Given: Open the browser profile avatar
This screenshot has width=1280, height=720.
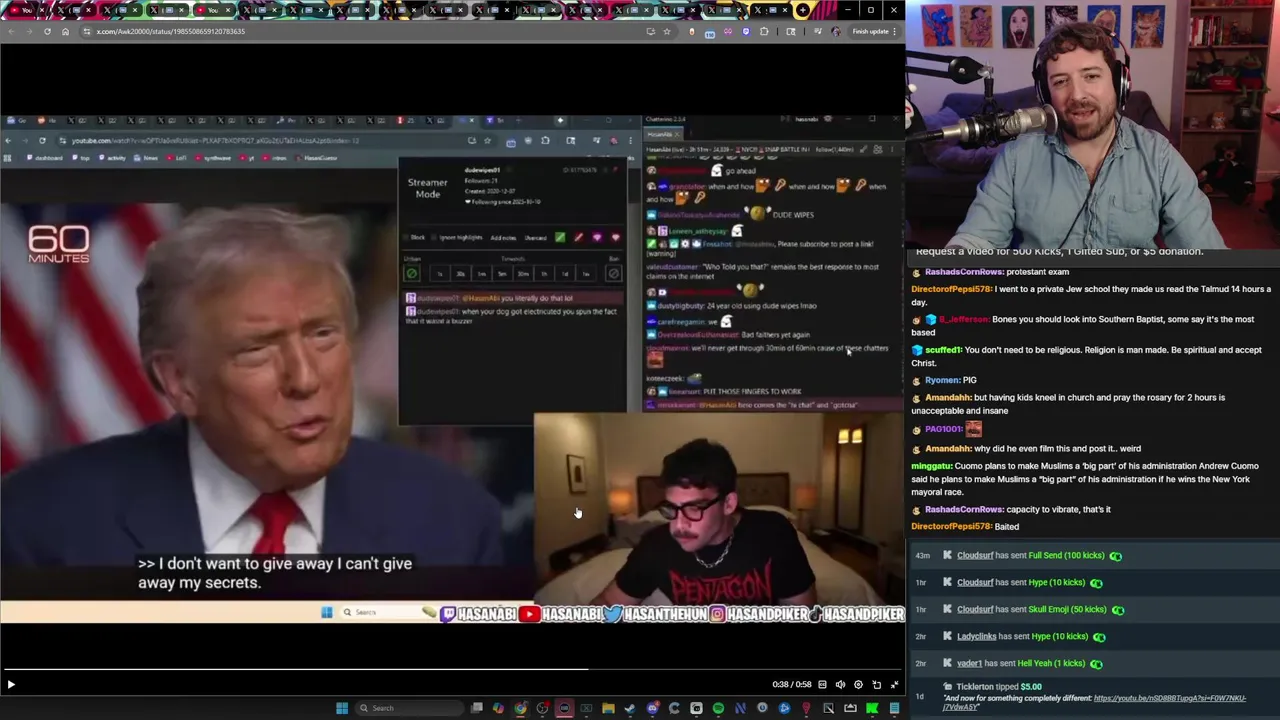Looking at the screenshot, I should tap(836, 31).
